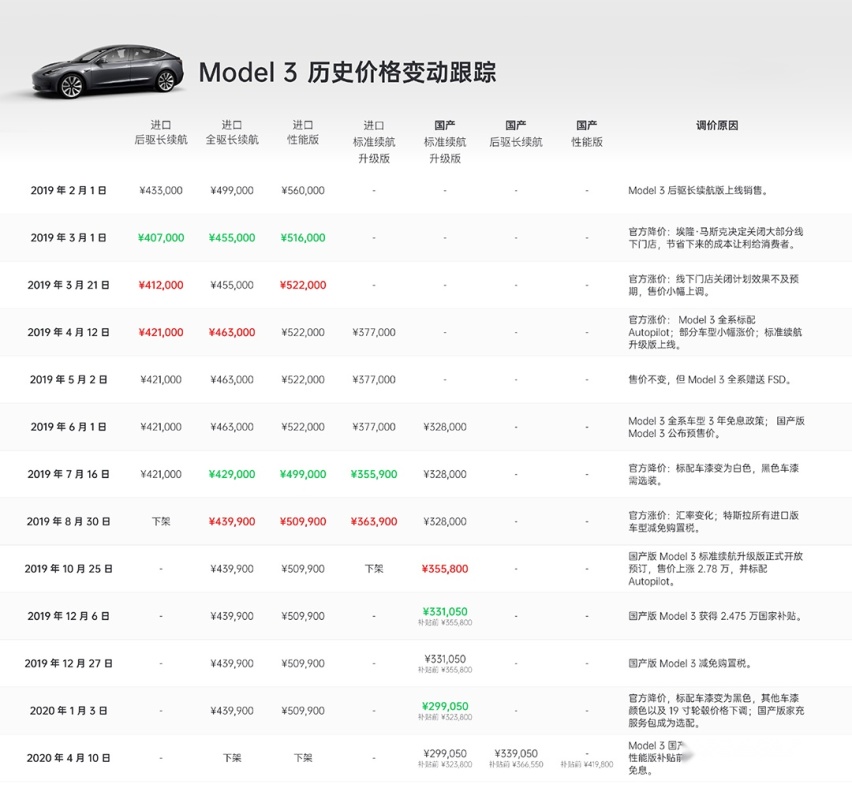Screen dimensions: 852x803
Task: Click the date '2019 年 7 月 16 日'
Action: coord(68,474)
